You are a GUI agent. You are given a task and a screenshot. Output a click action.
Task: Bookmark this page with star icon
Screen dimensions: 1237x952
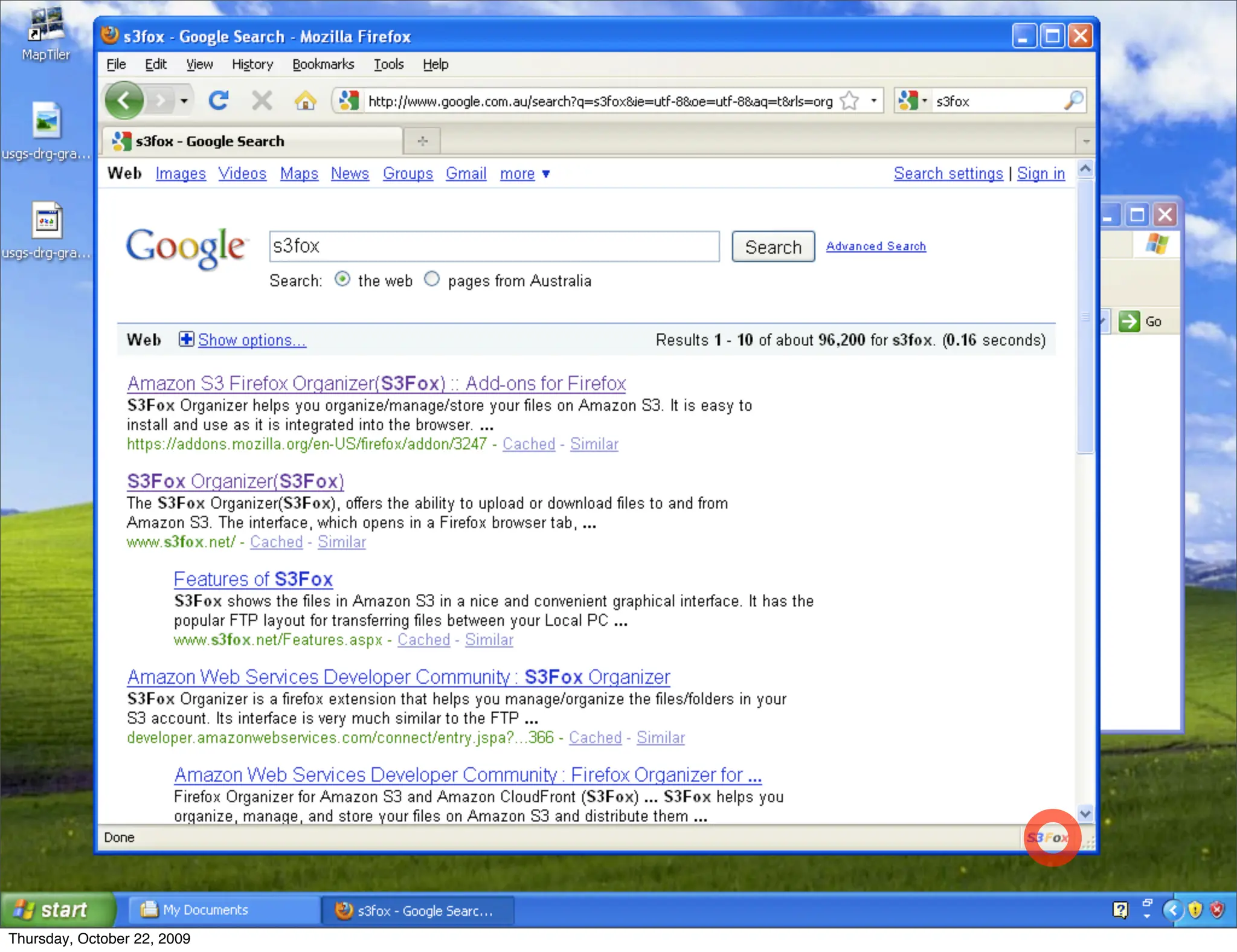click(849, 101)
